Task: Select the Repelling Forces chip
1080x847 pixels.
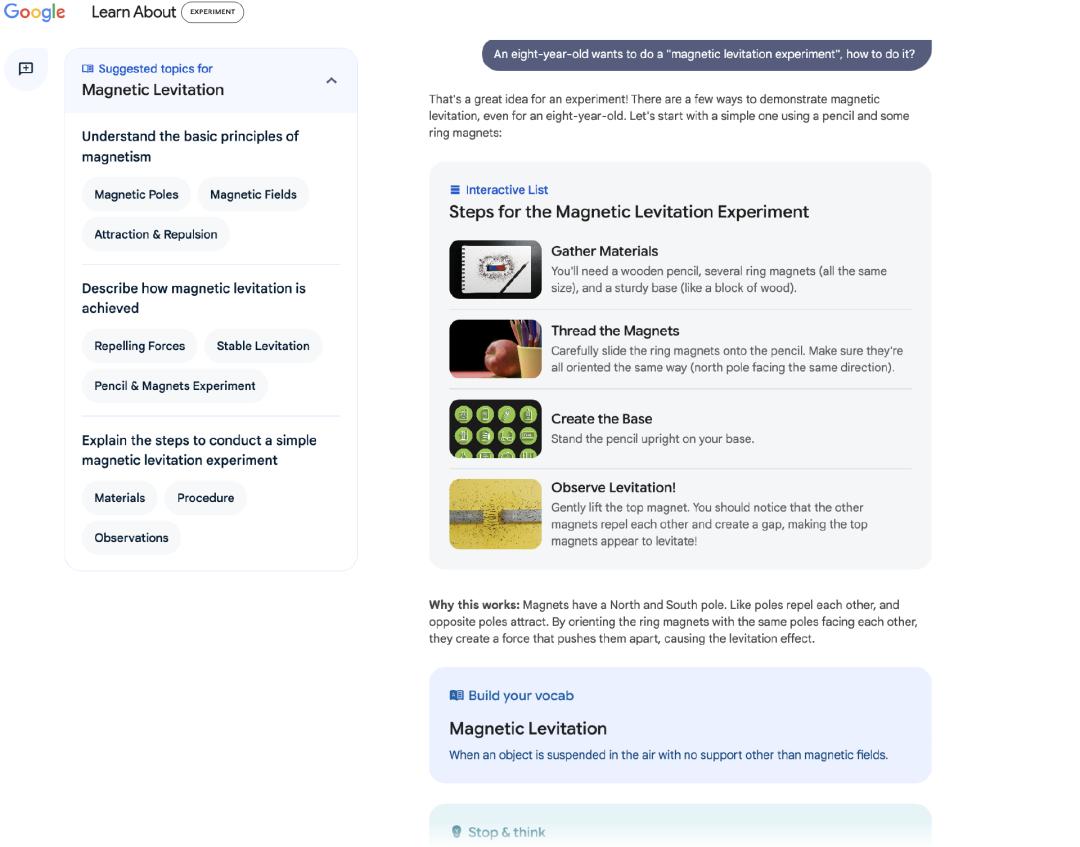Action: [140, 346]
